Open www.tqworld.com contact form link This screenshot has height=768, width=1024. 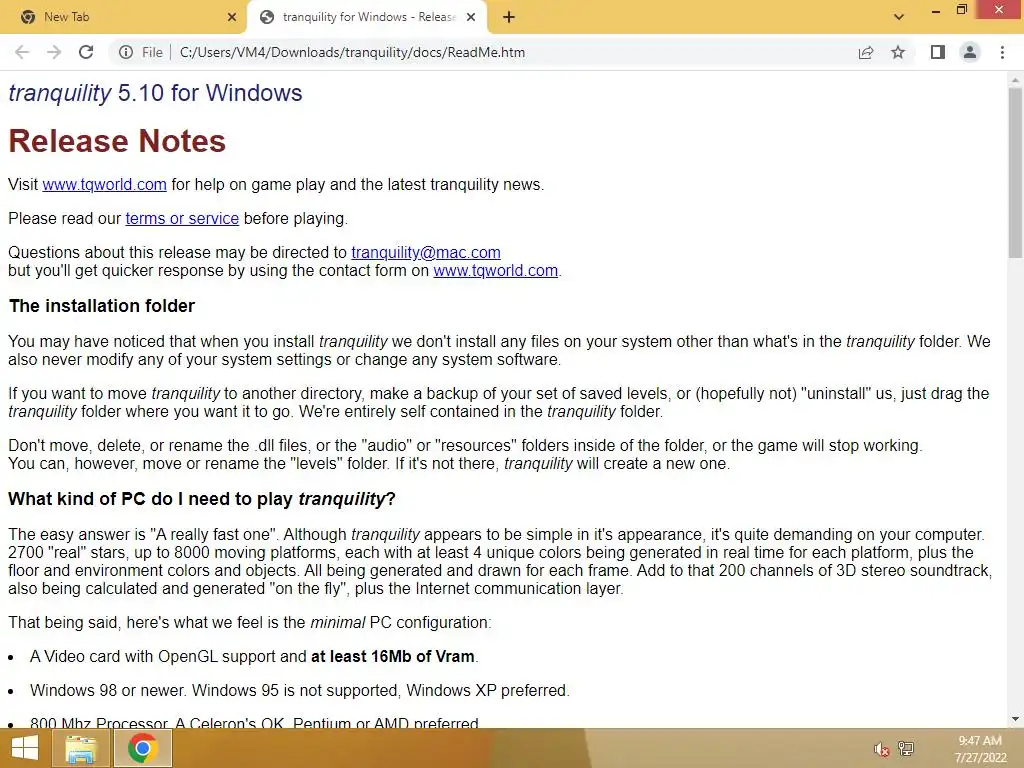coord(496,270)
